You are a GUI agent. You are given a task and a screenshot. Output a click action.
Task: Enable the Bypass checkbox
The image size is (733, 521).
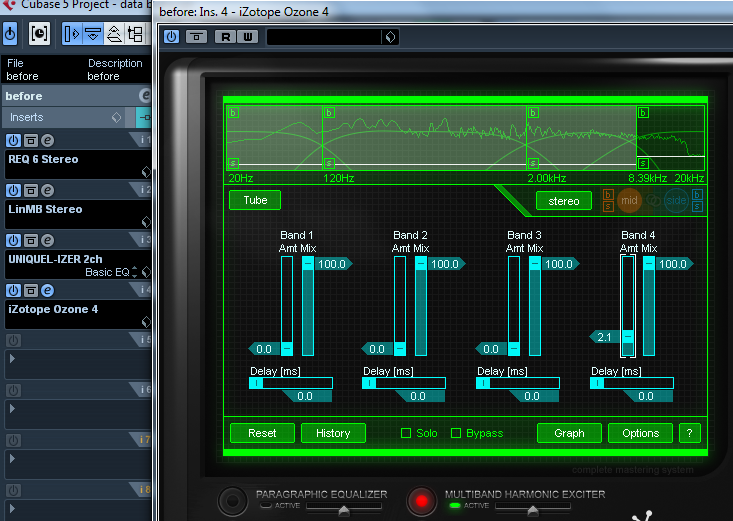(x=456, y=433)
